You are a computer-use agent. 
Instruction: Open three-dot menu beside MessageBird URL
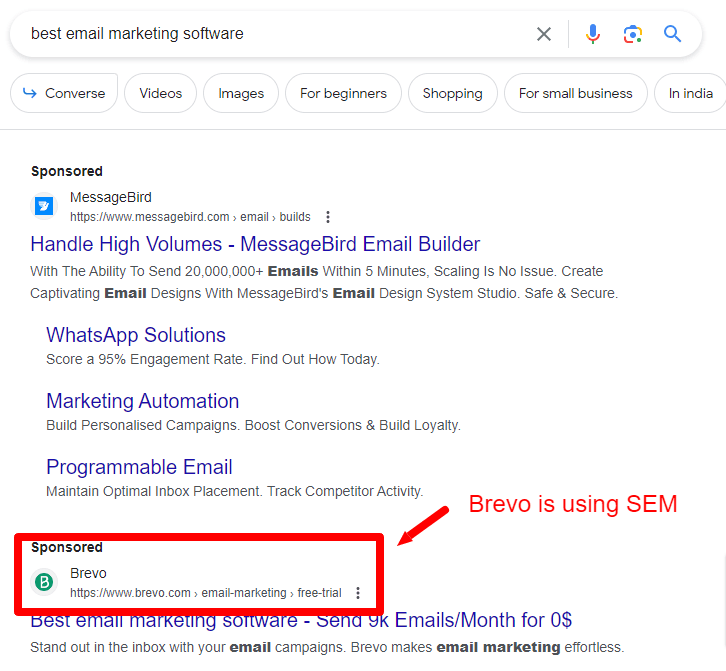[328, 217]
